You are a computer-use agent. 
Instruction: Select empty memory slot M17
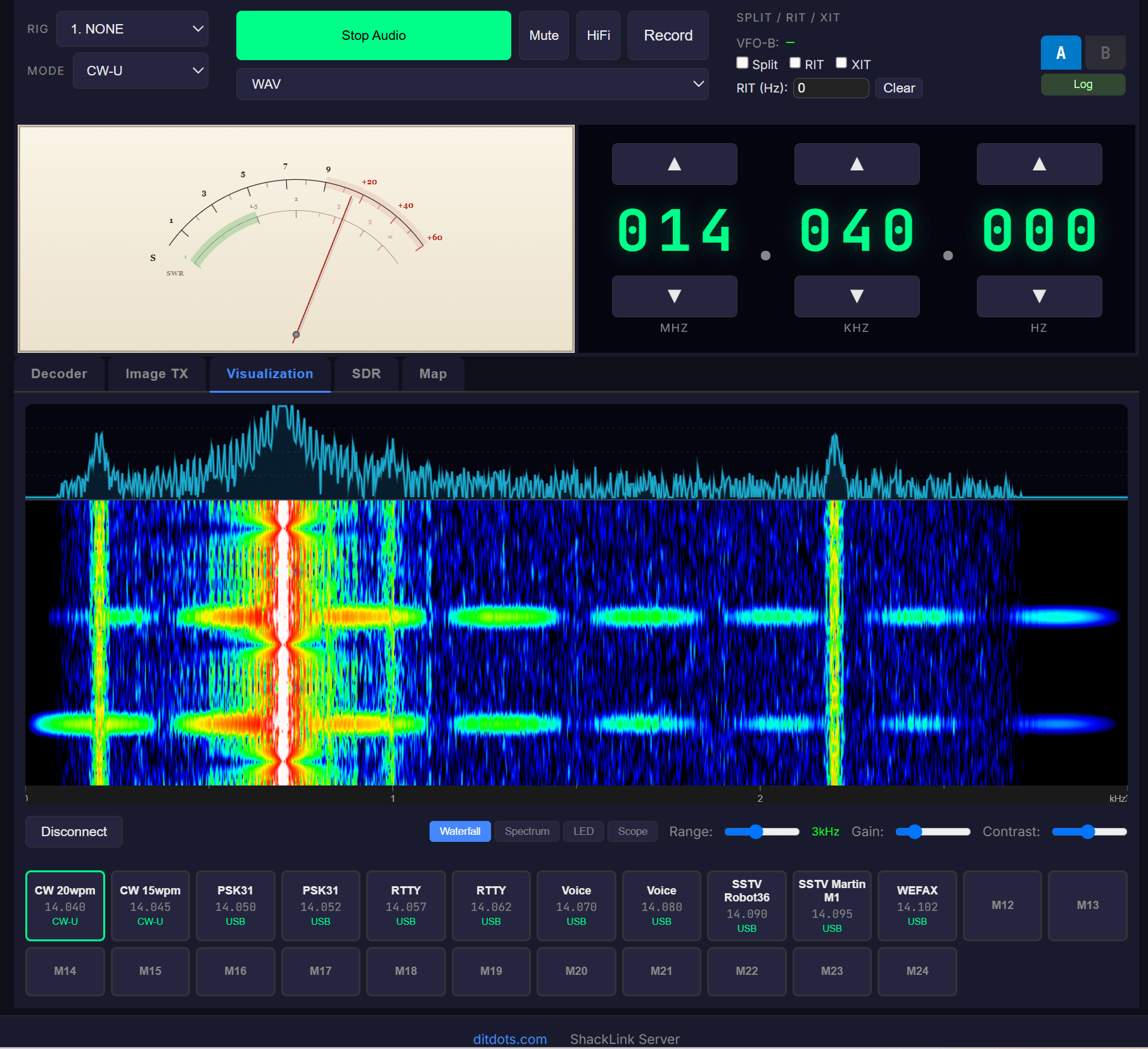[321, 971]
